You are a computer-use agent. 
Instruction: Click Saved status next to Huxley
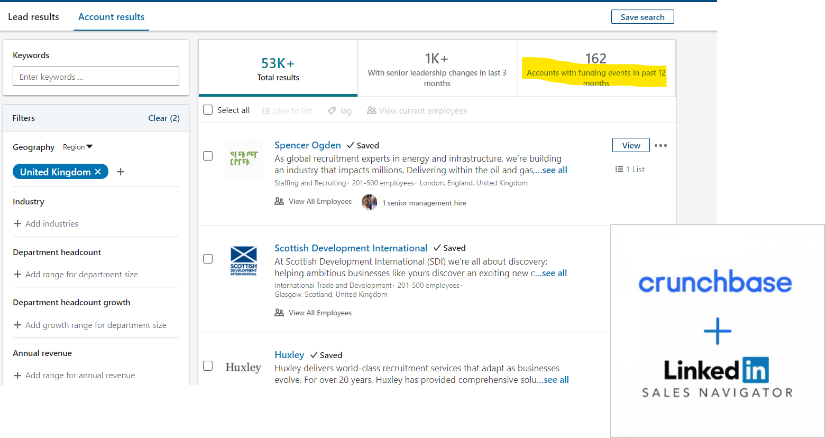(326, 355)
